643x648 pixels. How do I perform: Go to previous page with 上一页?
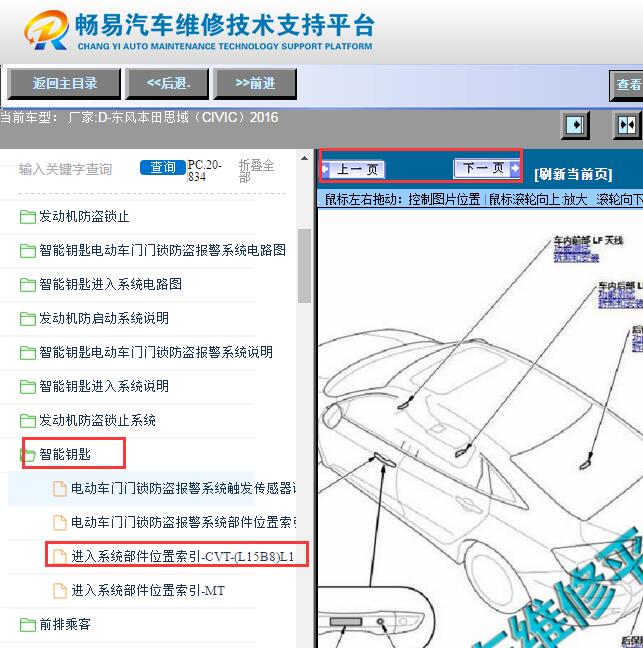353,169
